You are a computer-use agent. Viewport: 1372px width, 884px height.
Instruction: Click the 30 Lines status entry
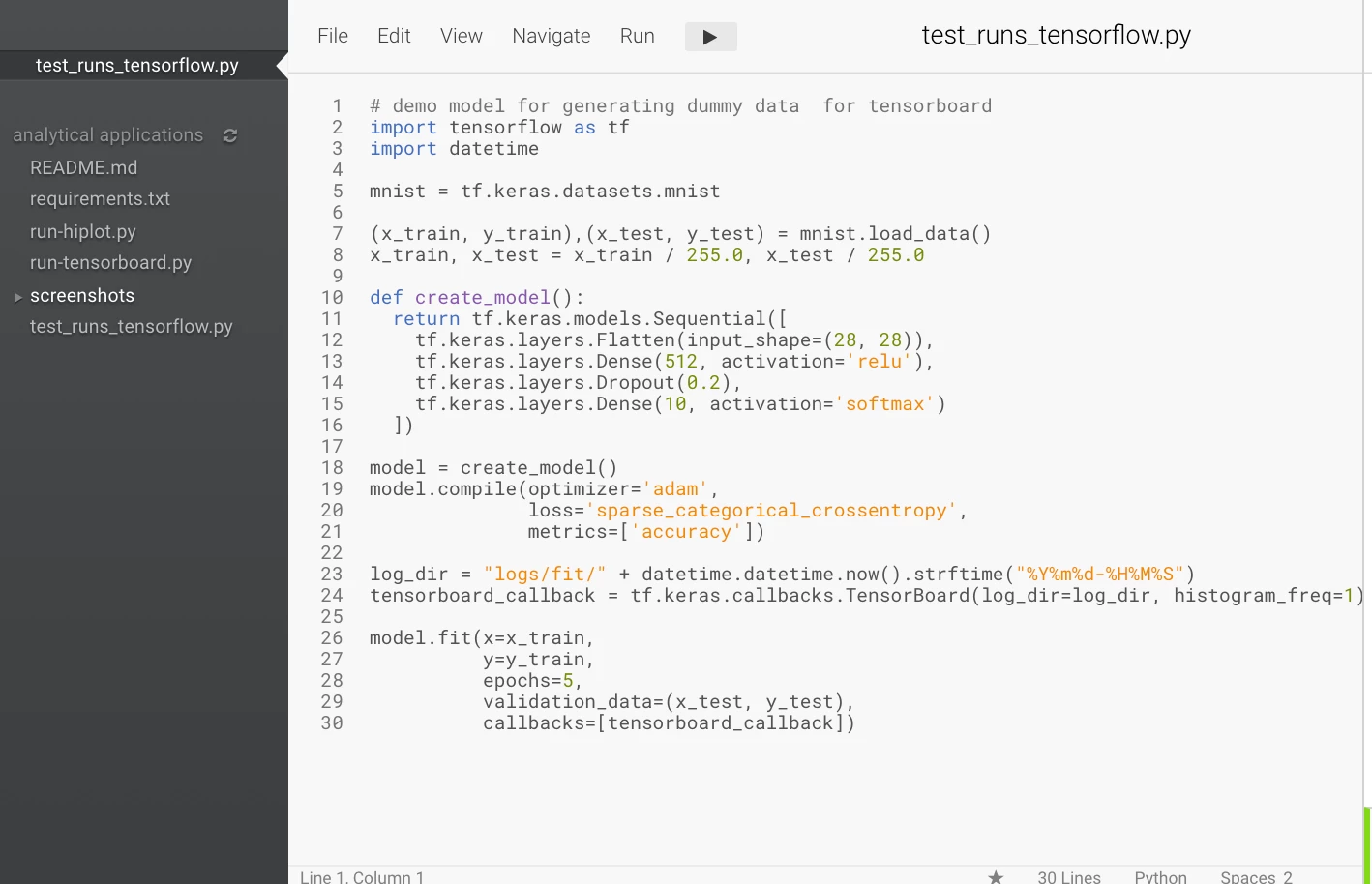(1069, 876)
